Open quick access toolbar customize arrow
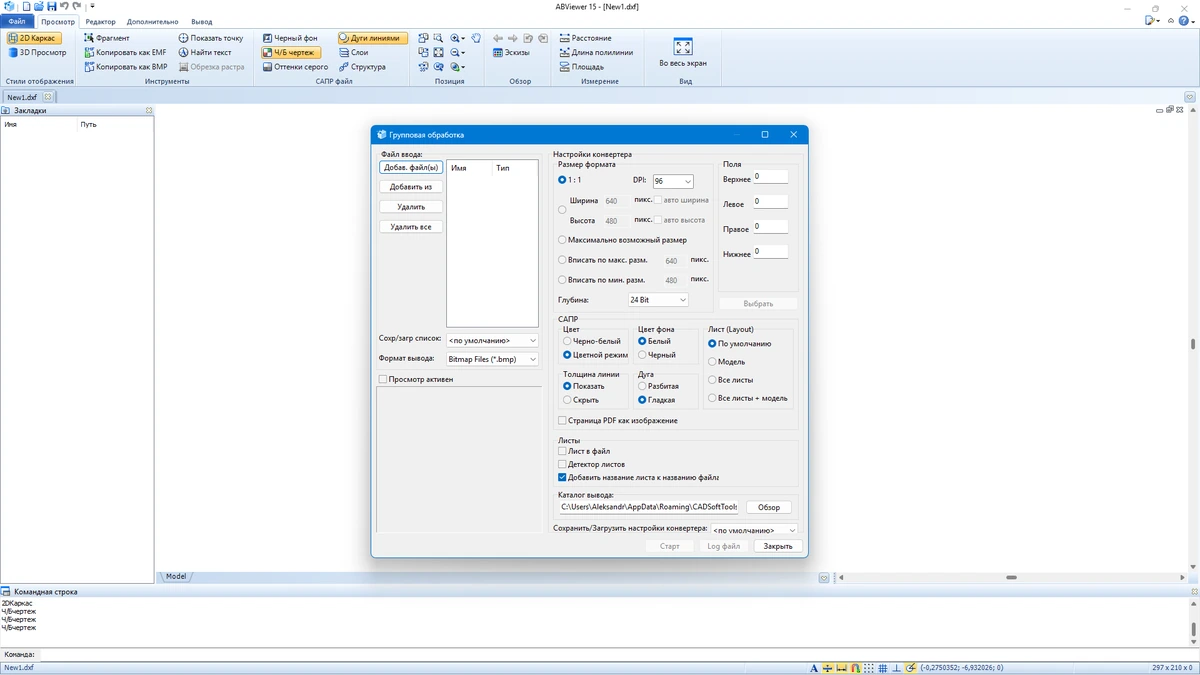This screenshot has height=675, width=1200. pos(92,6)
